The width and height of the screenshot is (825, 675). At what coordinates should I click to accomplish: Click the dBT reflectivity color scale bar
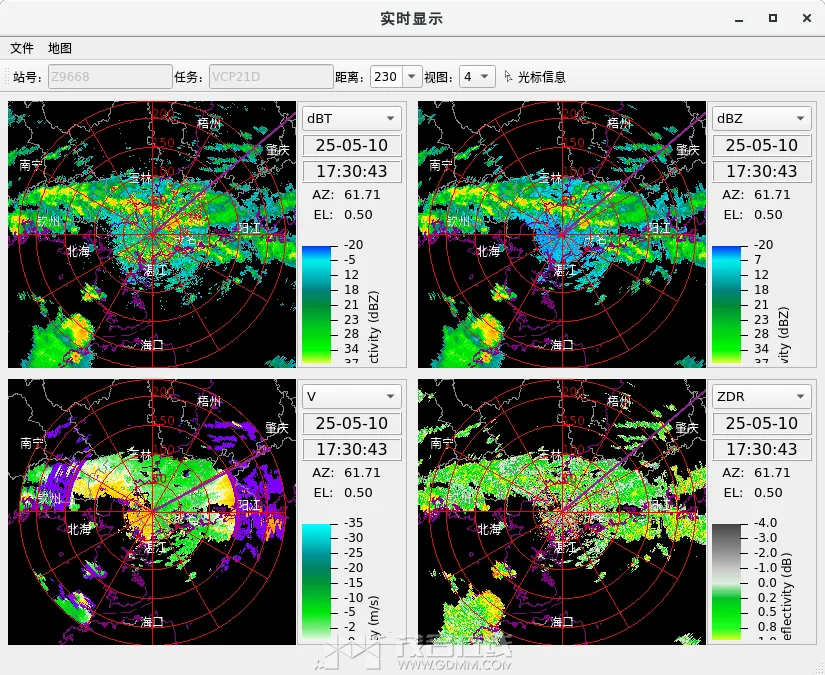320,303
